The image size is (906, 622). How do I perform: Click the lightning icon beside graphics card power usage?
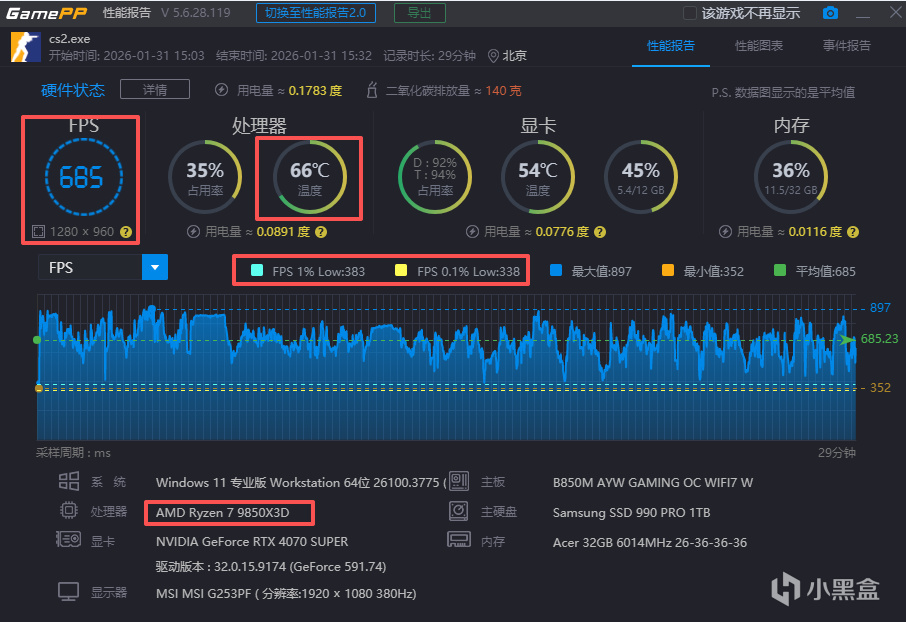point(473,232)
